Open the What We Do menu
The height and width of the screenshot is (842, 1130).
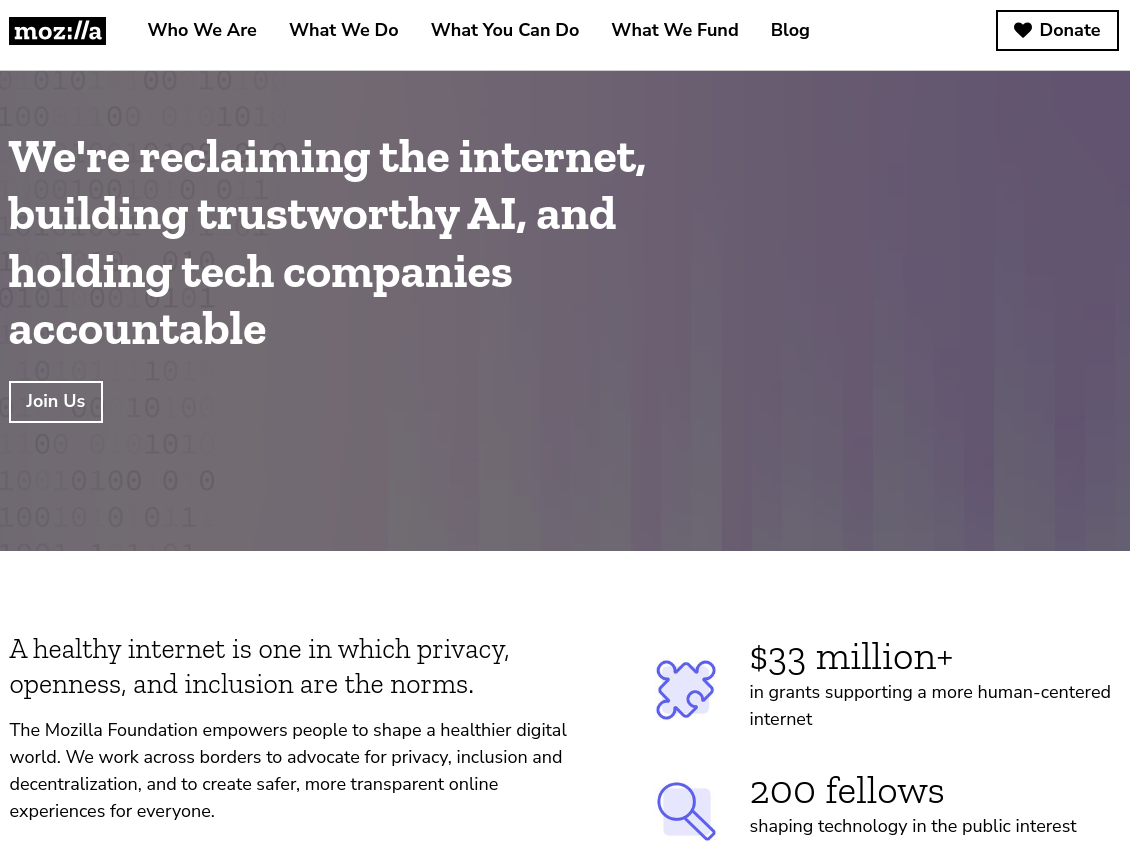[343, 30]
